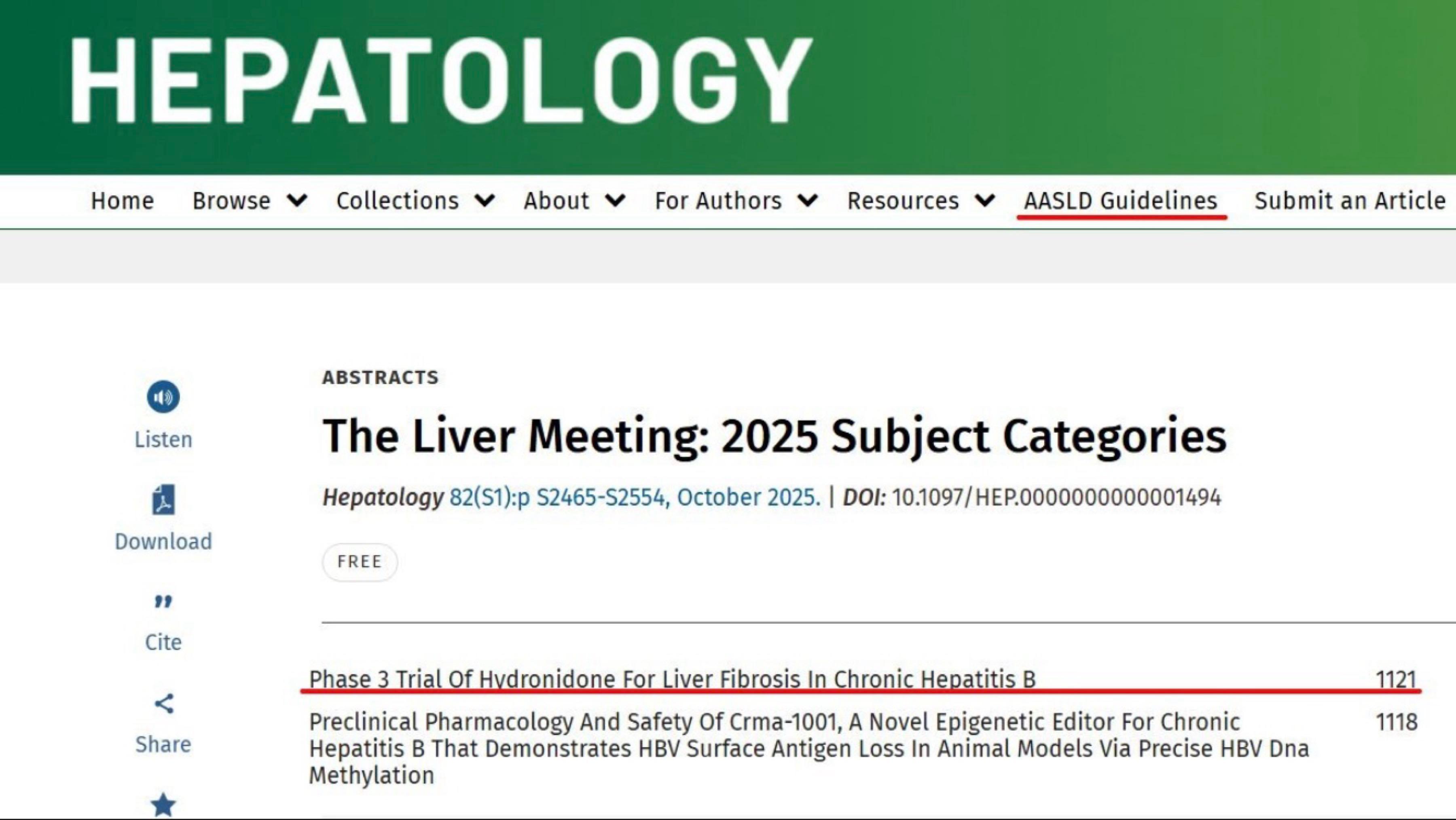Go to the Home menu item
1456x820 pixels.
[x=122, y=201]
